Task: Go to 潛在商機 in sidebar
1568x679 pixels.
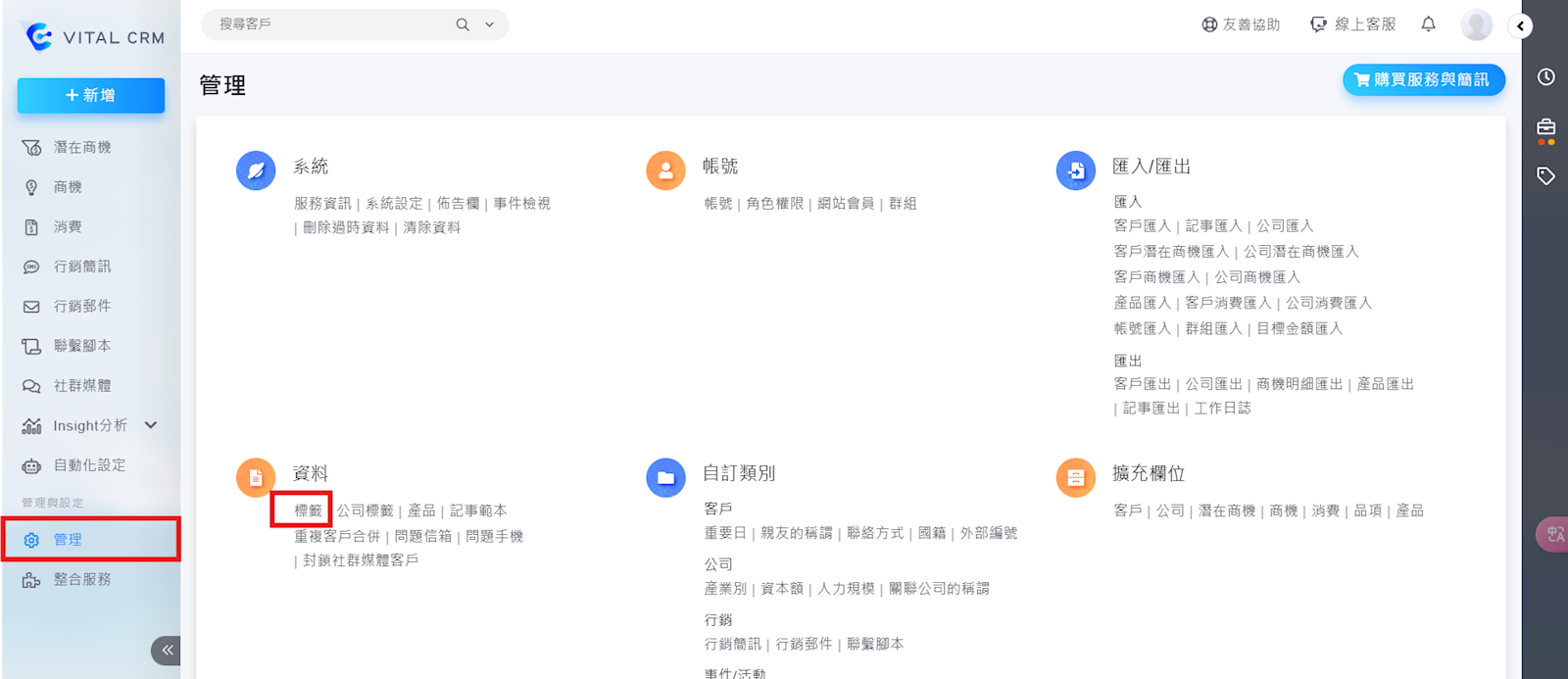Action: [x=82, y=147]
